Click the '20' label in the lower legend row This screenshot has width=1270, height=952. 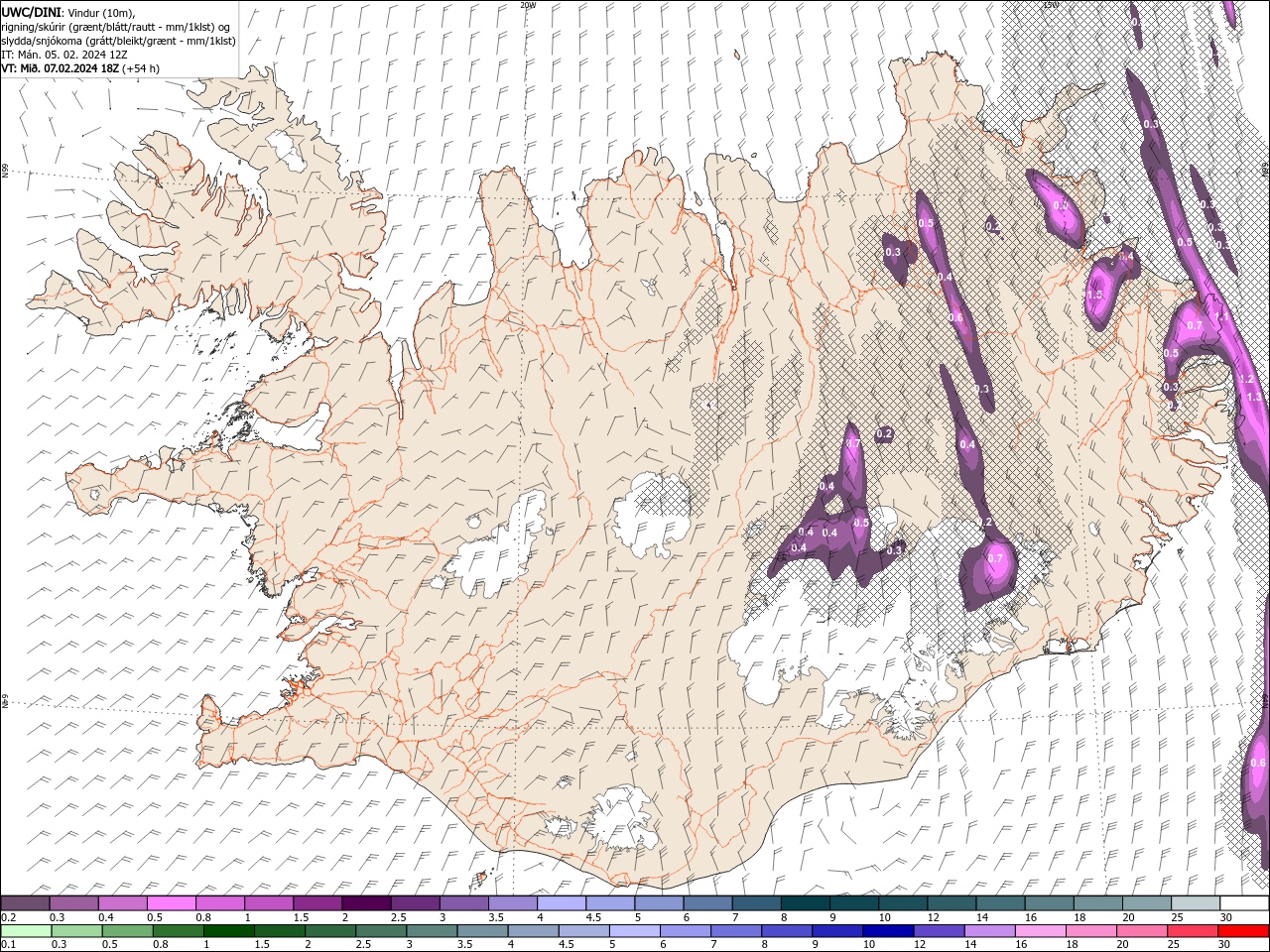pyautogui.click(x=1121, y=945)
